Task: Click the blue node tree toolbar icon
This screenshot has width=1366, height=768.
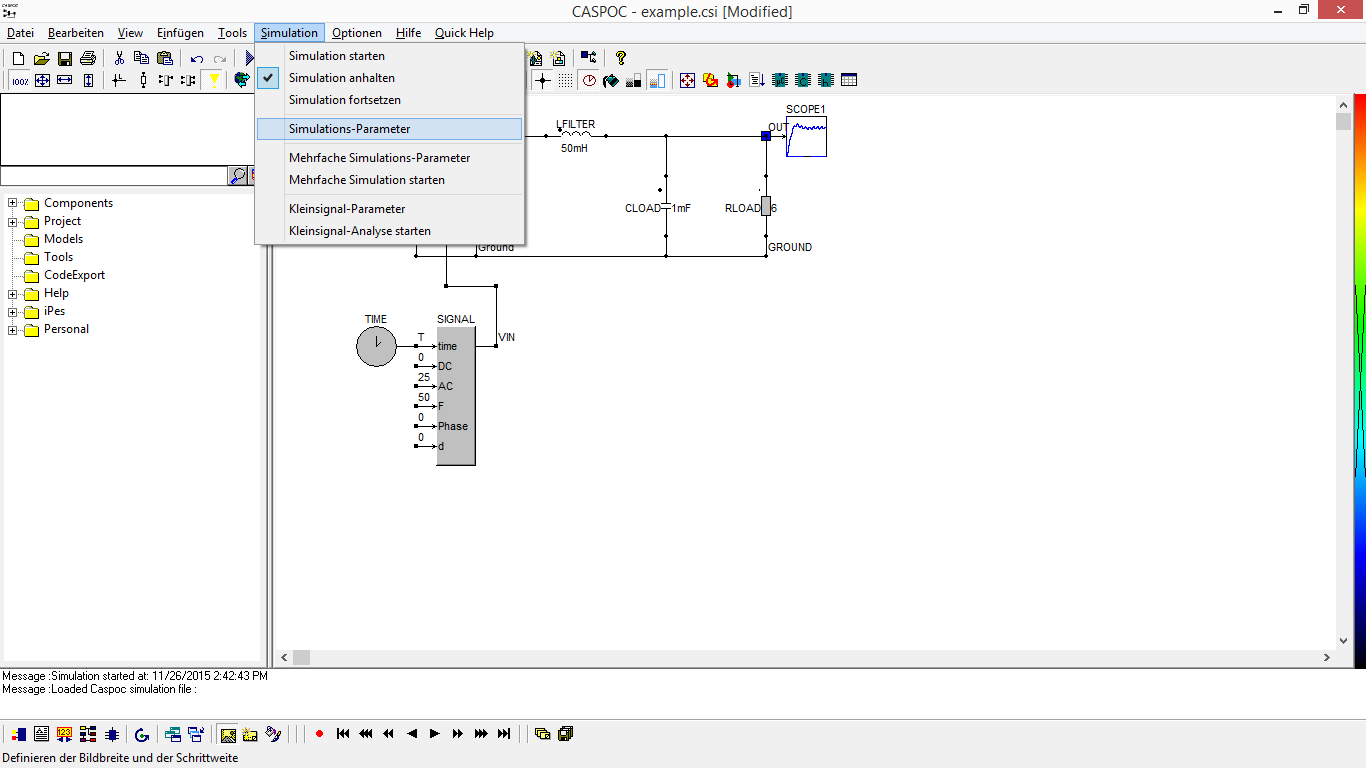Action: (x=589, y=58)
